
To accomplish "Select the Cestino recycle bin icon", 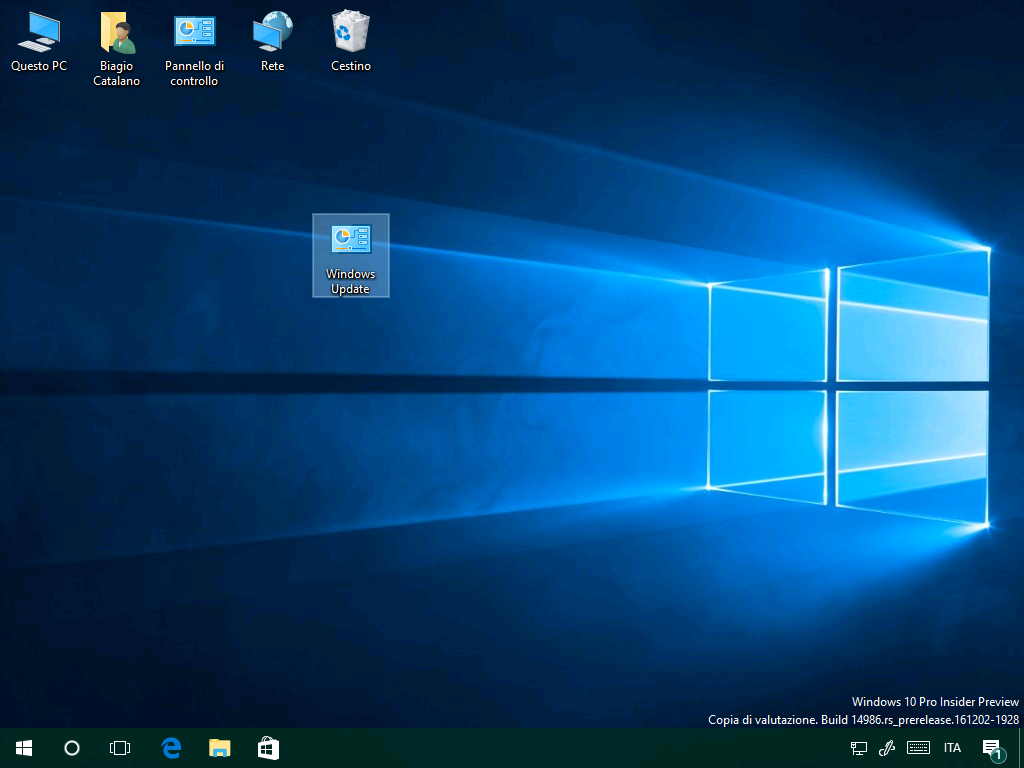I will tap(351, 42).
